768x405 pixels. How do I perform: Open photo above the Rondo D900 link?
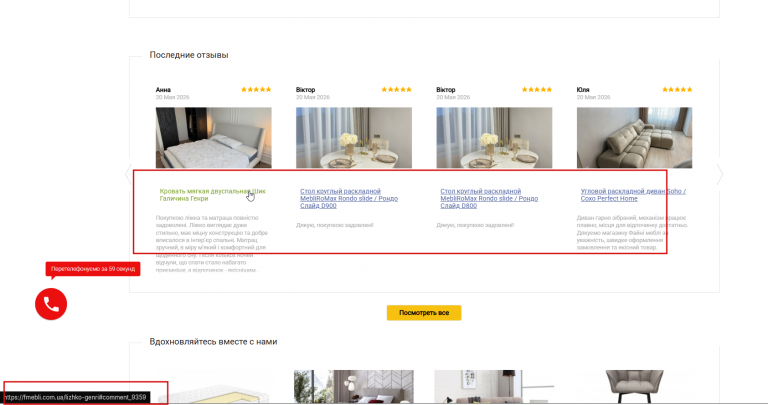354,138
